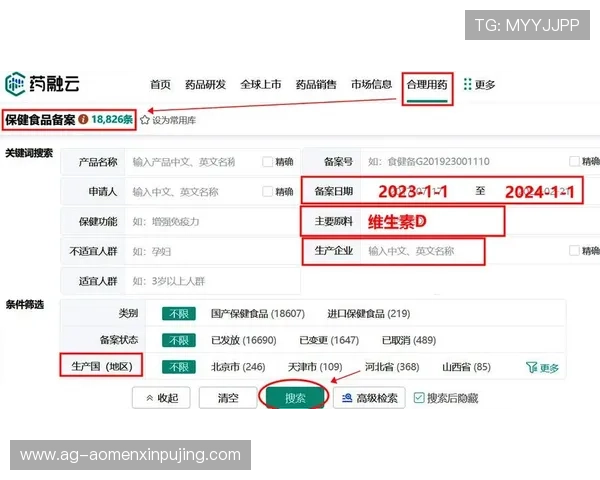Open the 首页 nav item
Image resolution: width=600 pixels, height=480 pixels.
[160, 84]
